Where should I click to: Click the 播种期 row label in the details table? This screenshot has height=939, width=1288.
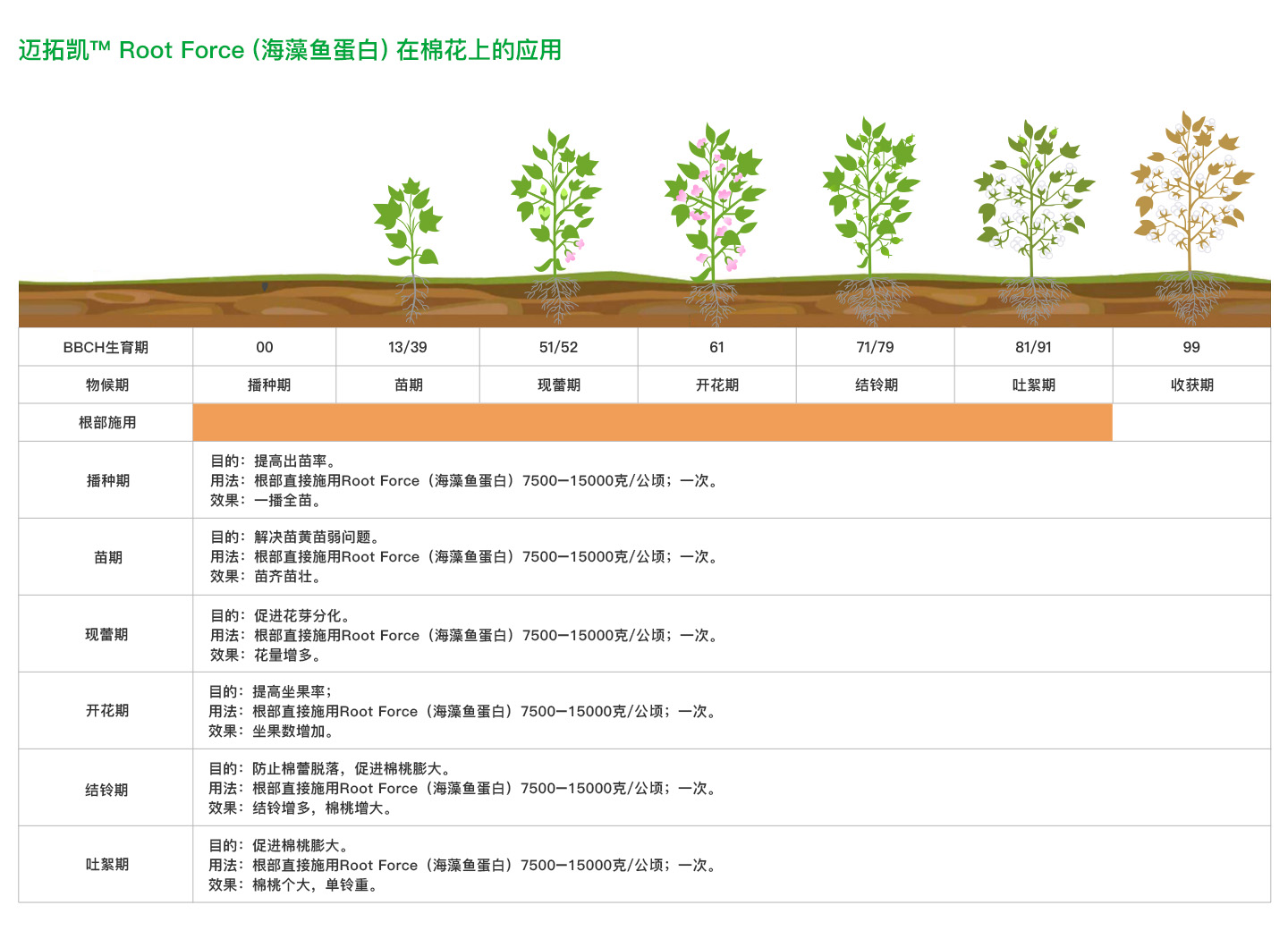pos(107,480)
